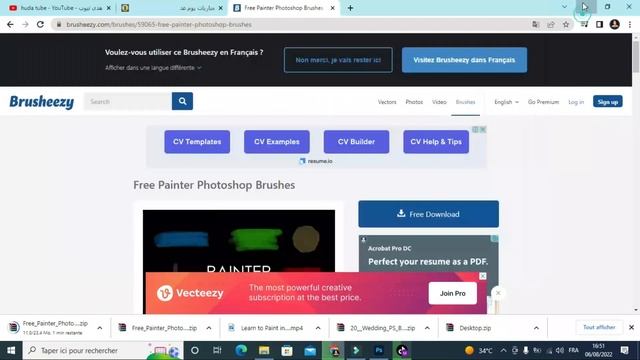This screenshot has height=360, width=640.
Task: Open Chrome three-dot menu
Action: click(x=630, y=24)
